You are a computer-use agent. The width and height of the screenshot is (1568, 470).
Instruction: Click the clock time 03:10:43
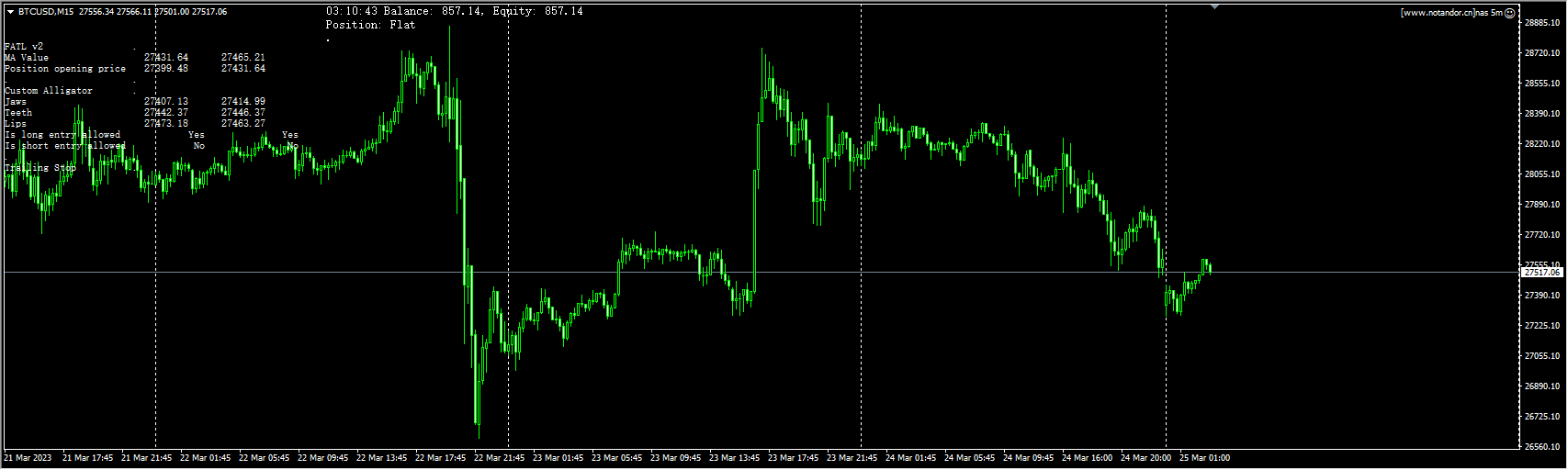point(351,11)
